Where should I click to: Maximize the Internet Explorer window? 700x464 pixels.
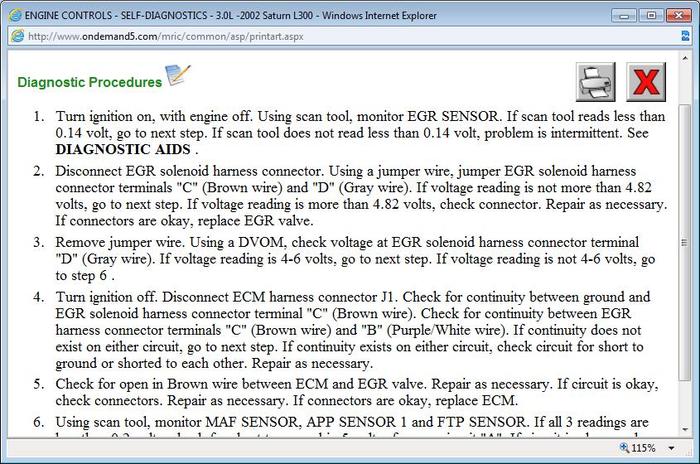(x=651, y=16)
